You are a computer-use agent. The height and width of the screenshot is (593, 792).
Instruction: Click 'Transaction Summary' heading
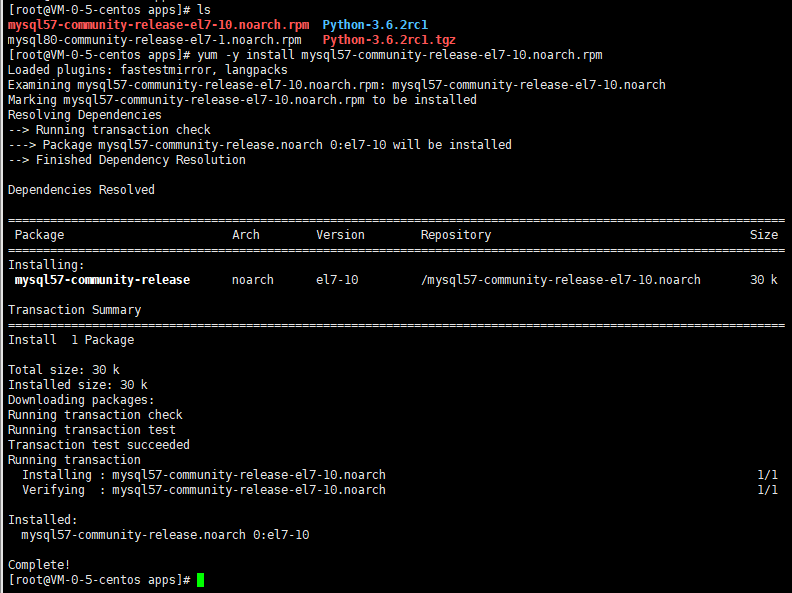click(x=75, y=310)
